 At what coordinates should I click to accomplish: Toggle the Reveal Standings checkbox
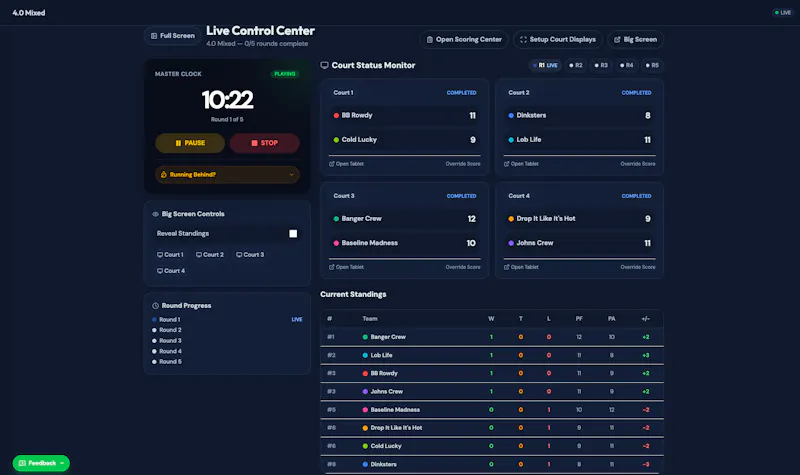click(293, 234)
